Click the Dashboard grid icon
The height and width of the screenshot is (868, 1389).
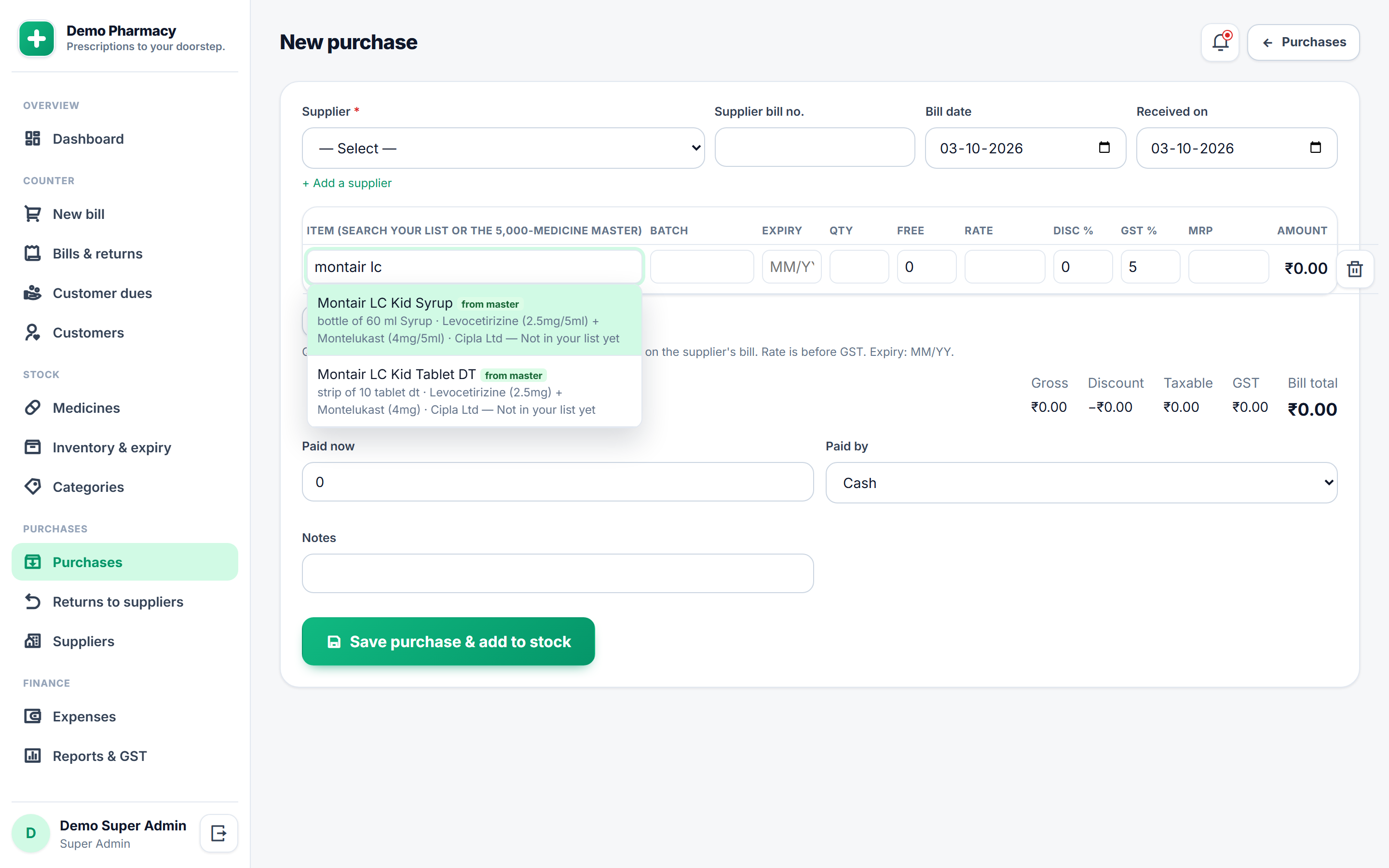coord(33,138)
